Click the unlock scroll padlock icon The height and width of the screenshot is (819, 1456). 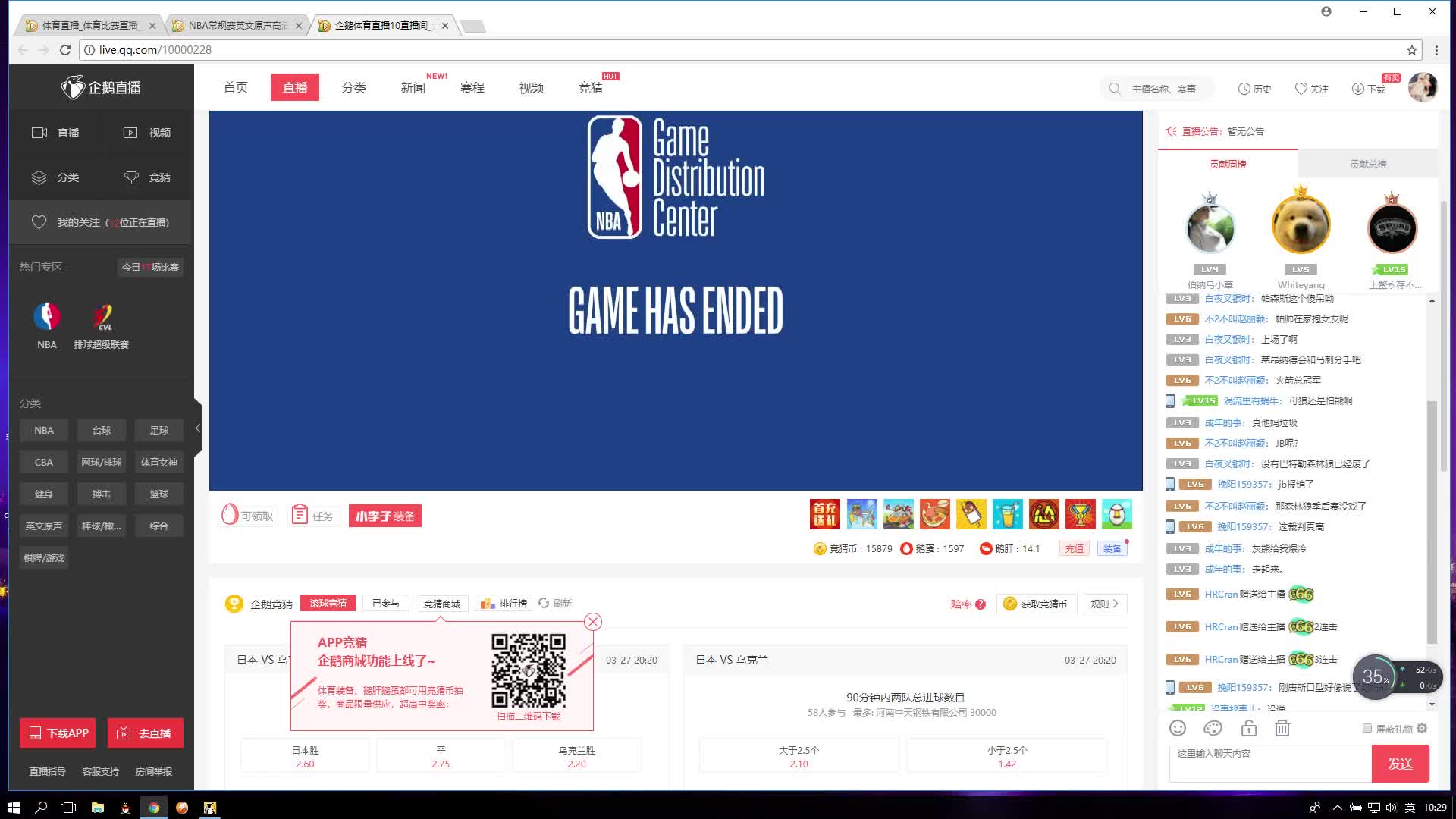tap(1248, 728)
